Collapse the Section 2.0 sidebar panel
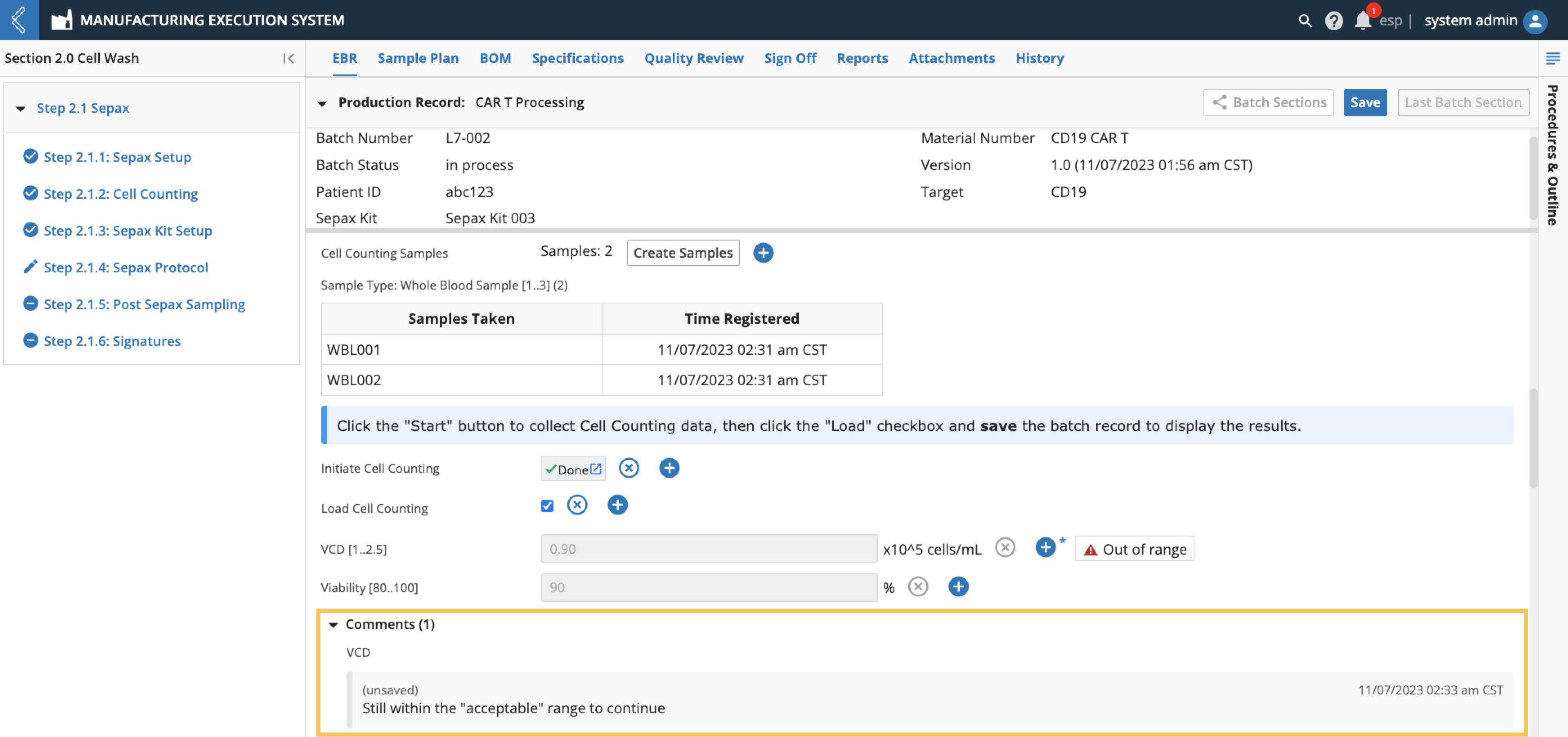This screenshot has height=737, width=1568. click(289, 58)
